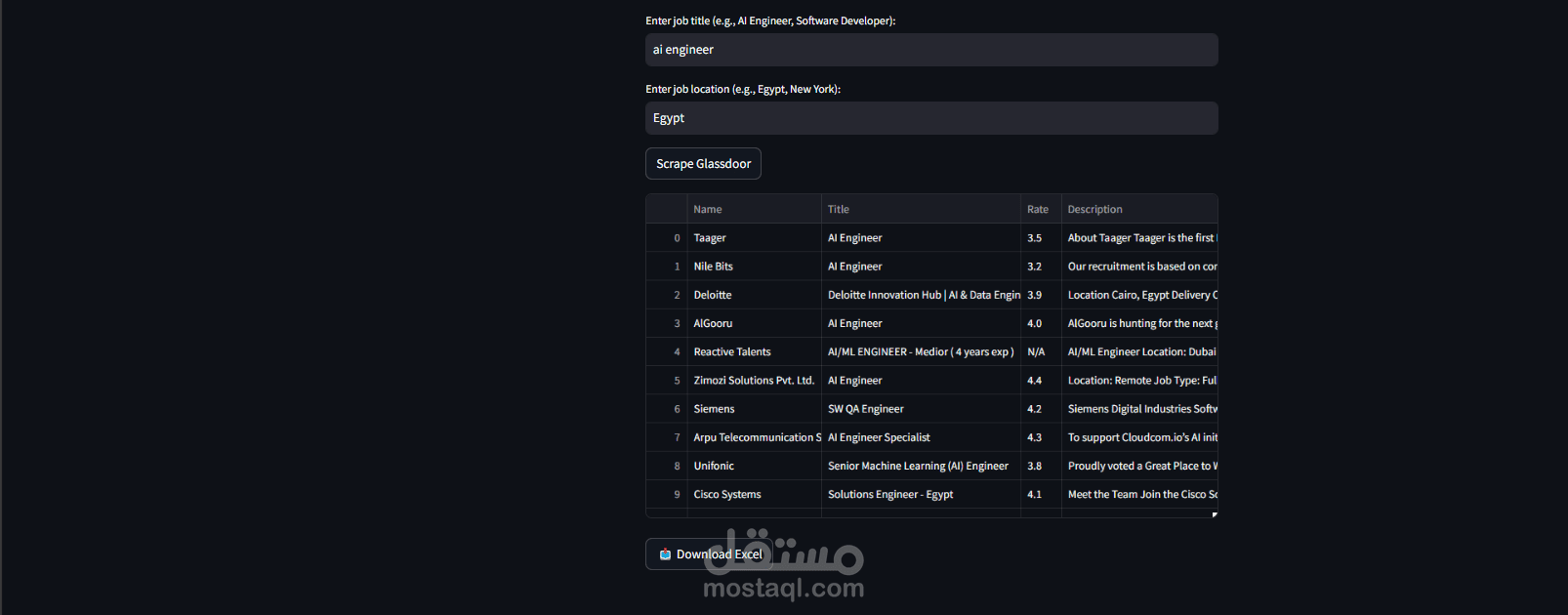Click the Title column header
Screen dimensions: 1568x615
pyautogui.click(x=921, y=209)
